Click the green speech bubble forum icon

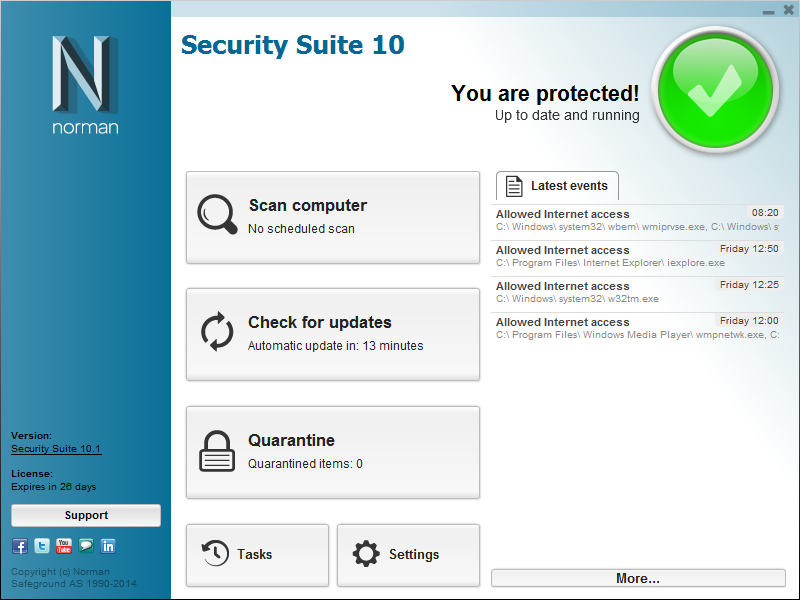86,546
